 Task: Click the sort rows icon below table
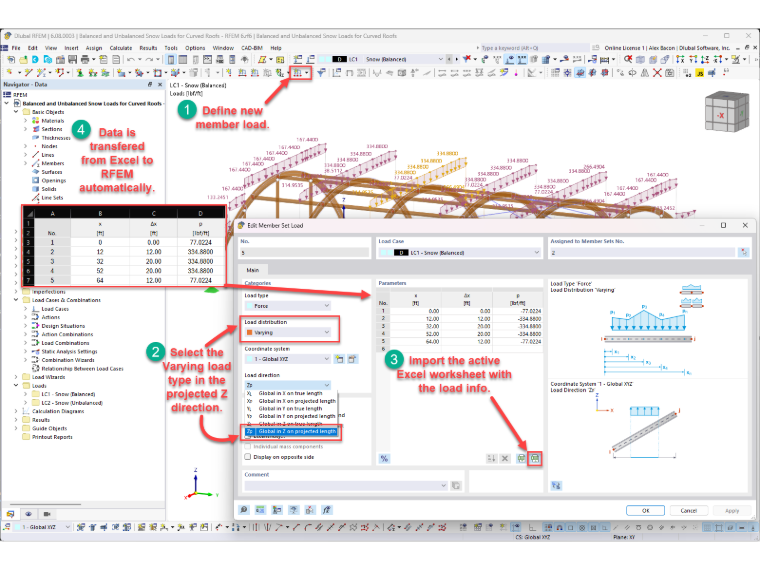[x=491, y=458]
